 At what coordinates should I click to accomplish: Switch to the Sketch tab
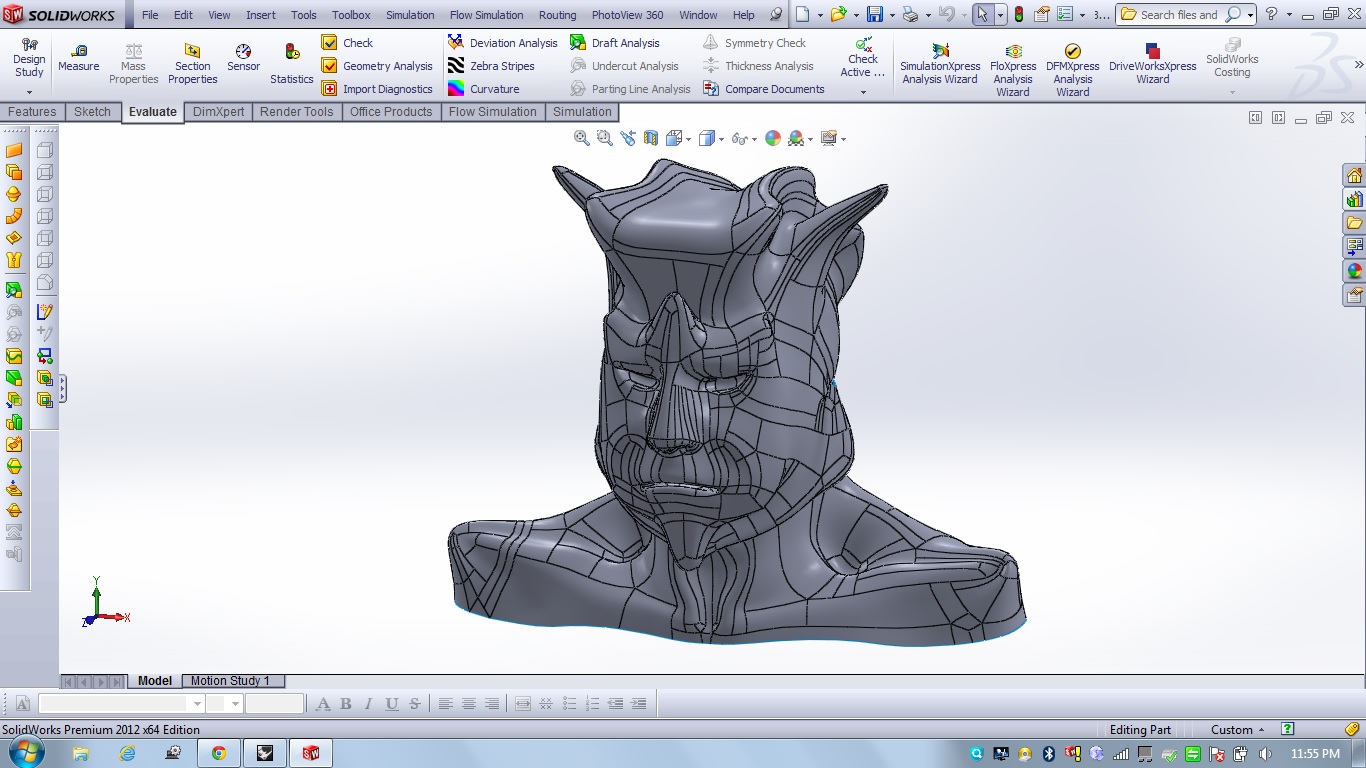click(92, 112)
